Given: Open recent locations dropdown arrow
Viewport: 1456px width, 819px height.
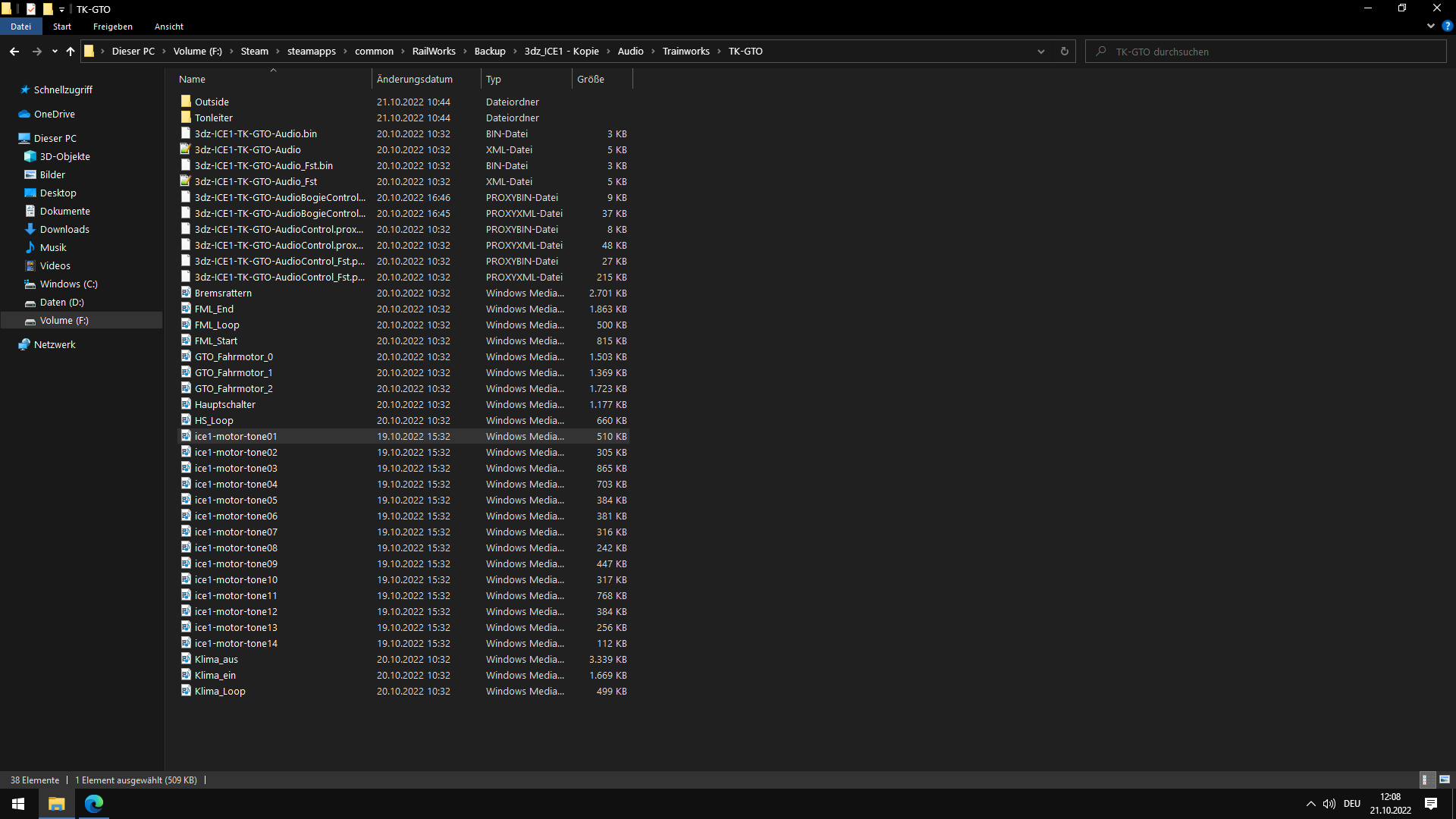Looking at the screenshot, I should pos(55,52).
